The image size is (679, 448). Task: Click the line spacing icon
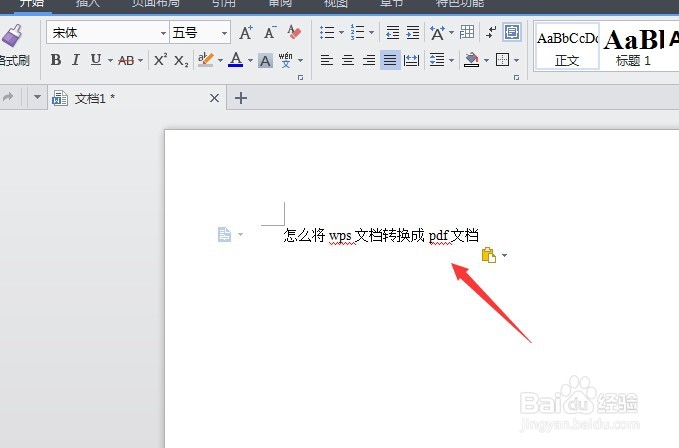(437, 60)
